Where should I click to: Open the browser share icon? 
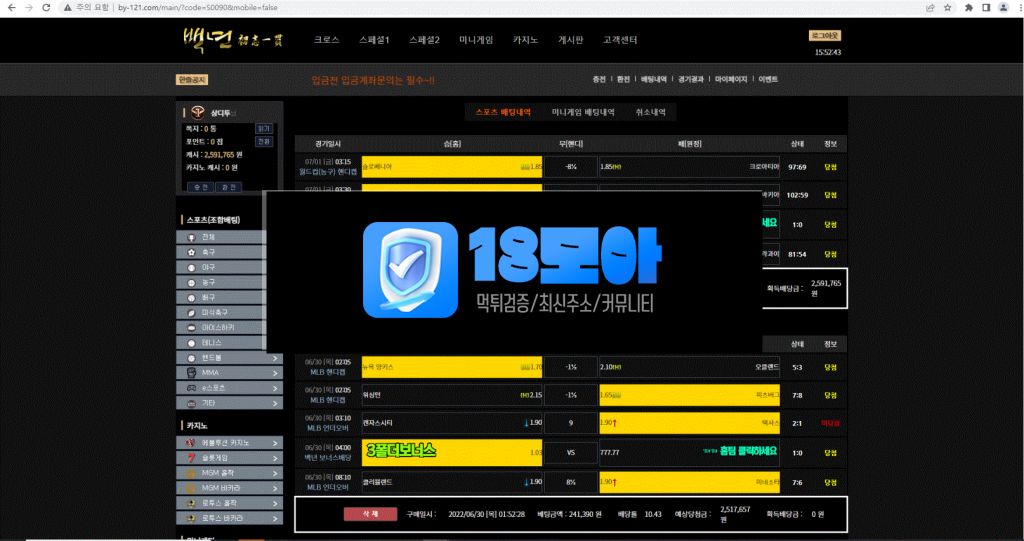(x=930, y=8)
